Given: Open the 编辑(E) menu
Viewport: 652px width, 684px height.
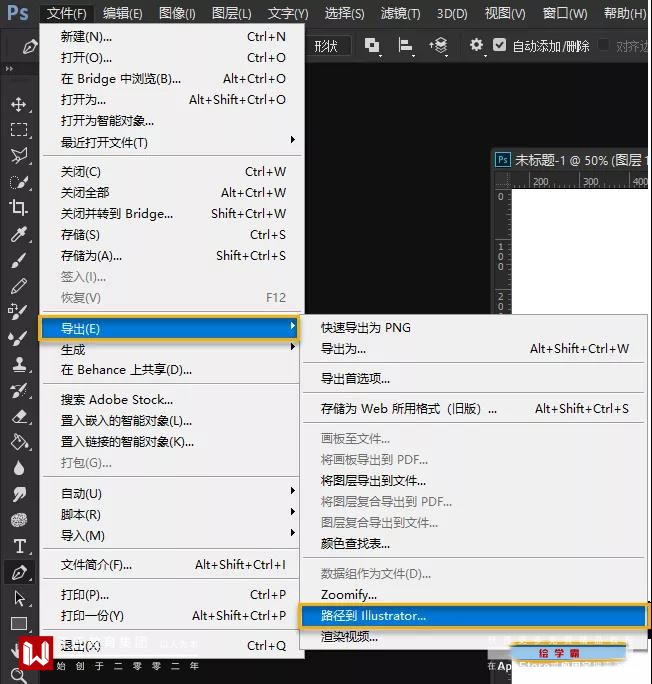Looking at the screenshot, I should click(x=123, y=13).
